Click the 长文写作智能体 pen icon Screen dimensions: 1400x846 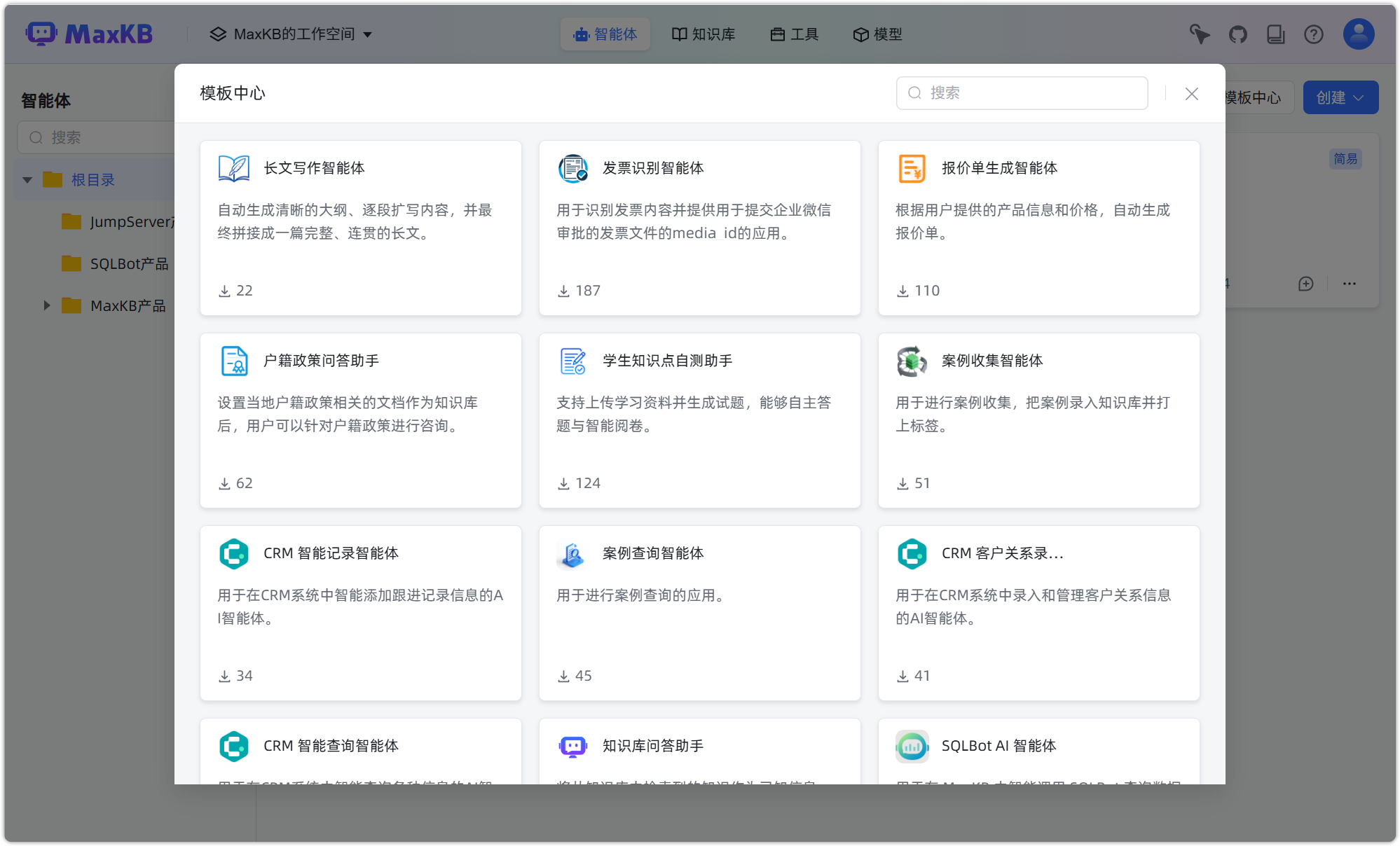[234, 168]
